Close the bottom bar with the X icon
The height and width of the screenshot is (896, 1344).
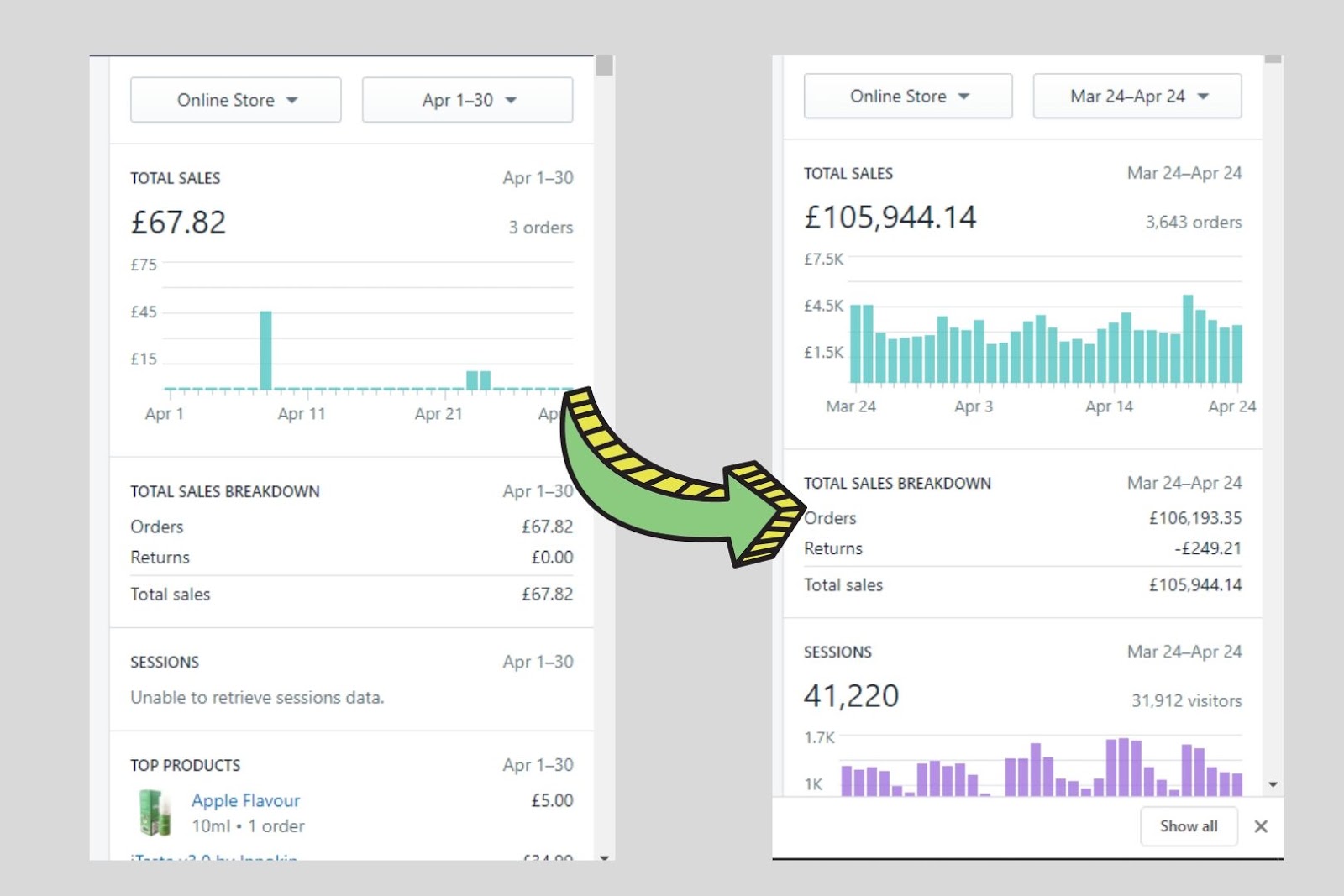coord(1261,826)
